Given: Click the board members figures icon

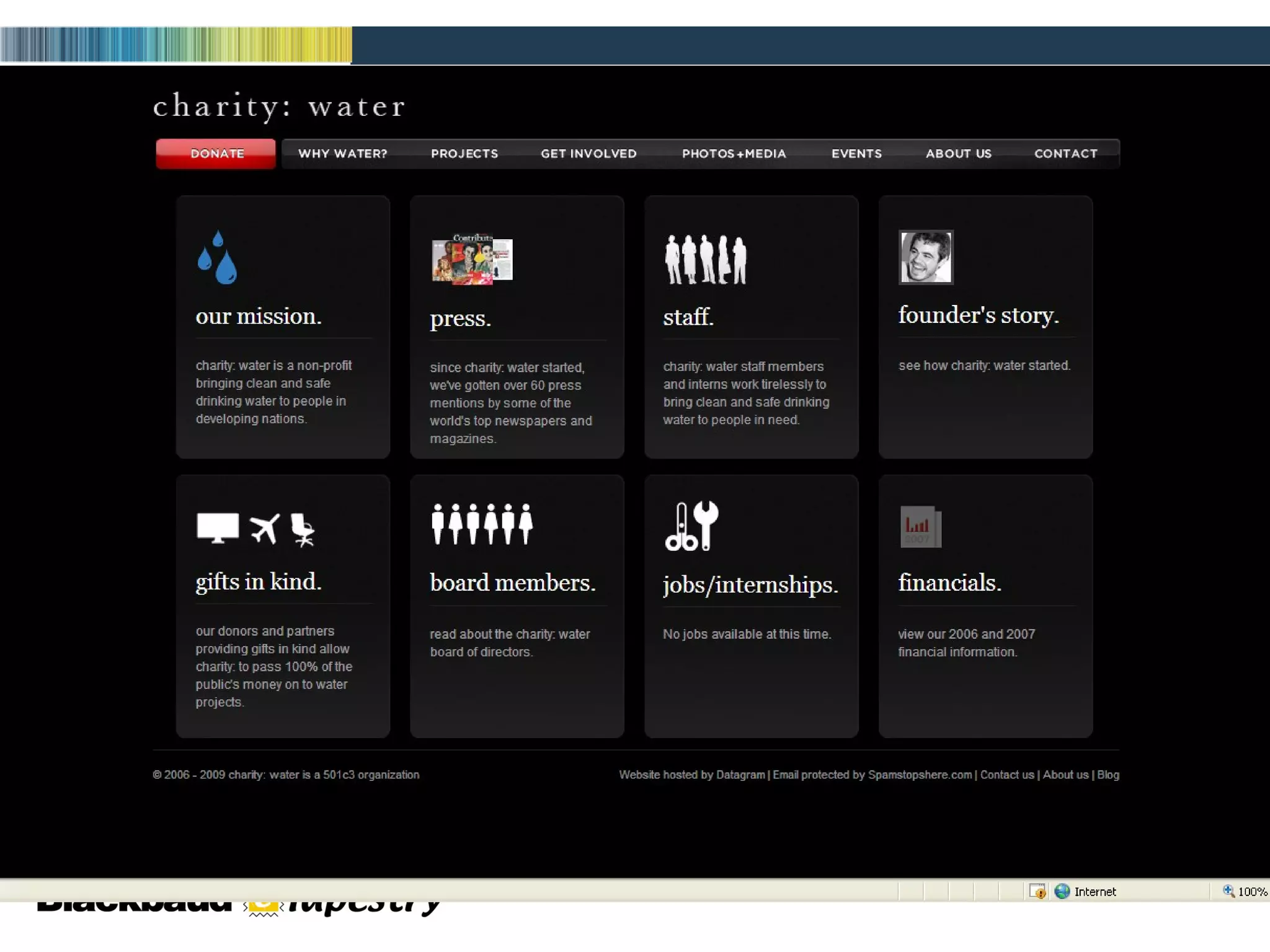Looking at the screenshot, I should point(482,524).
